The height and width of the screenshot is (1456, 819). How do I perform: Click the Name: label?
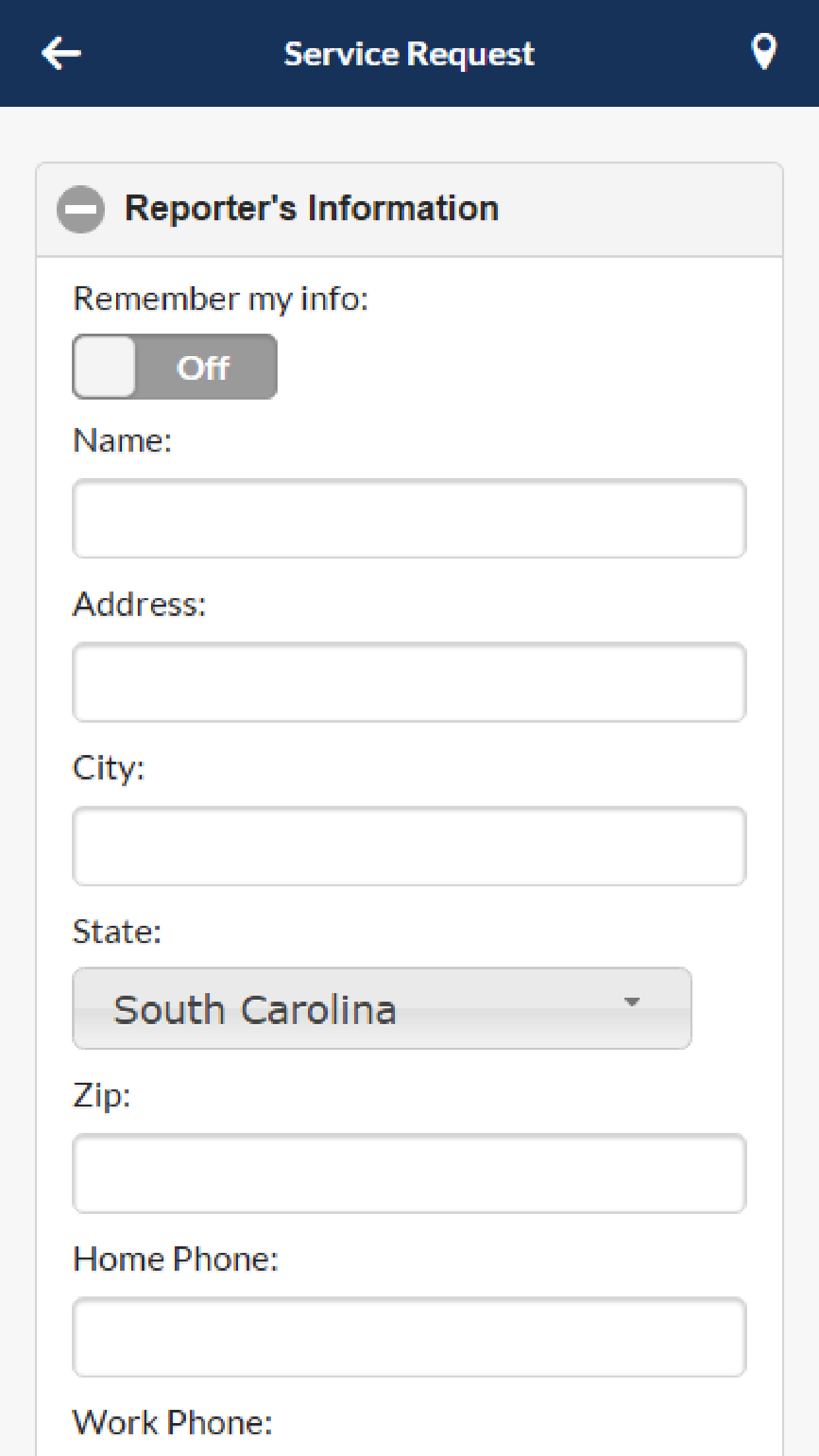pos(123,440)
